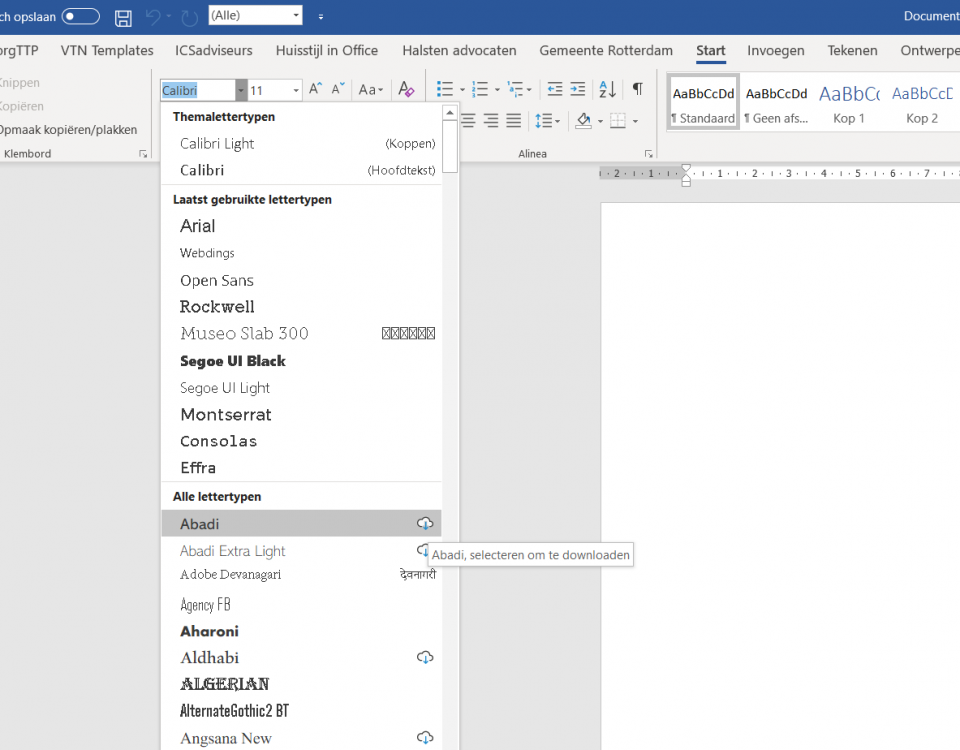Open the (Alle) combo box in title bar
The width and height of the screenshot is (960, 750).
[x=255, y=15]
